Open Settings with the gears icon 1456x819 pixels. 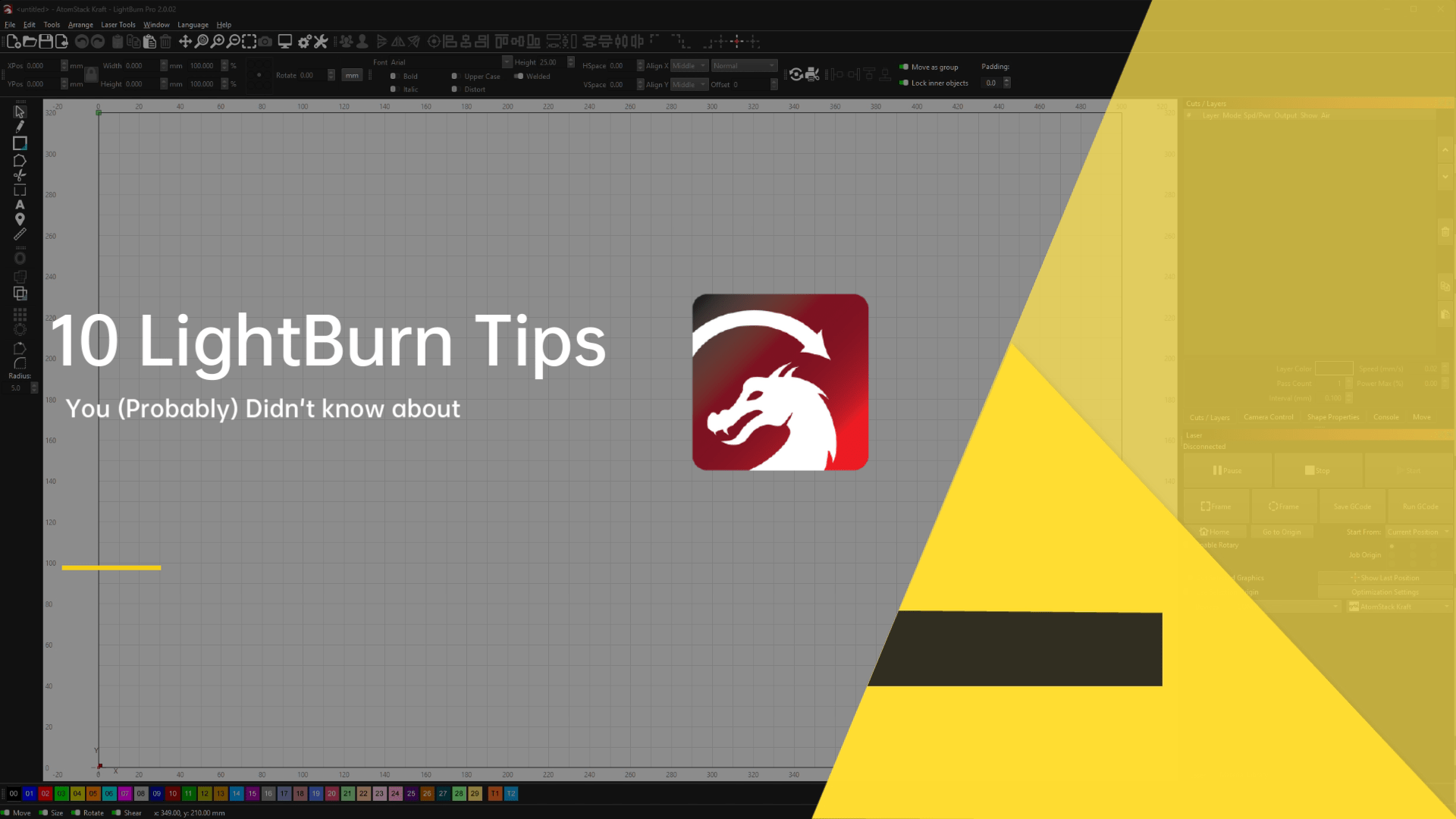[x=305, y=42]
